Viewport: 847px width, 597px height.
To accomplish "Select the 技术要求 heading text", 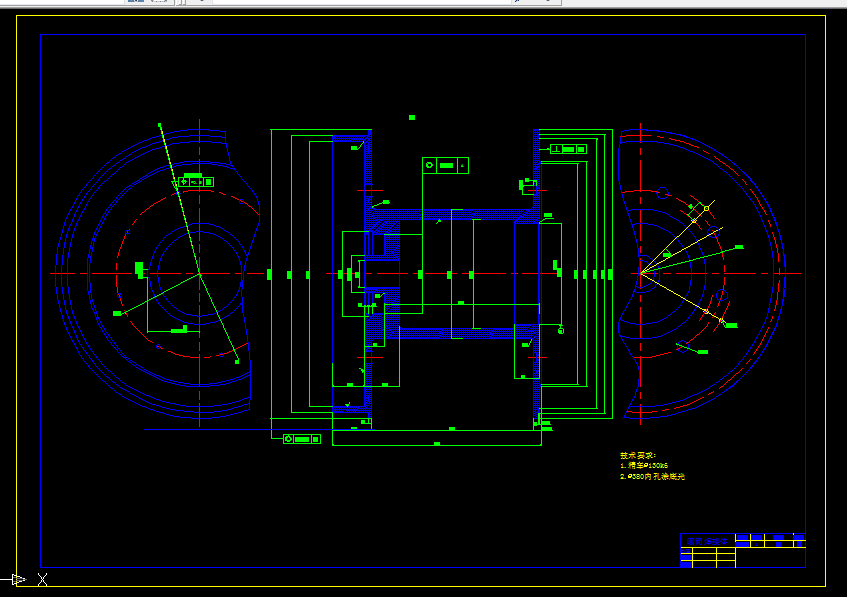I will [637, 455].
